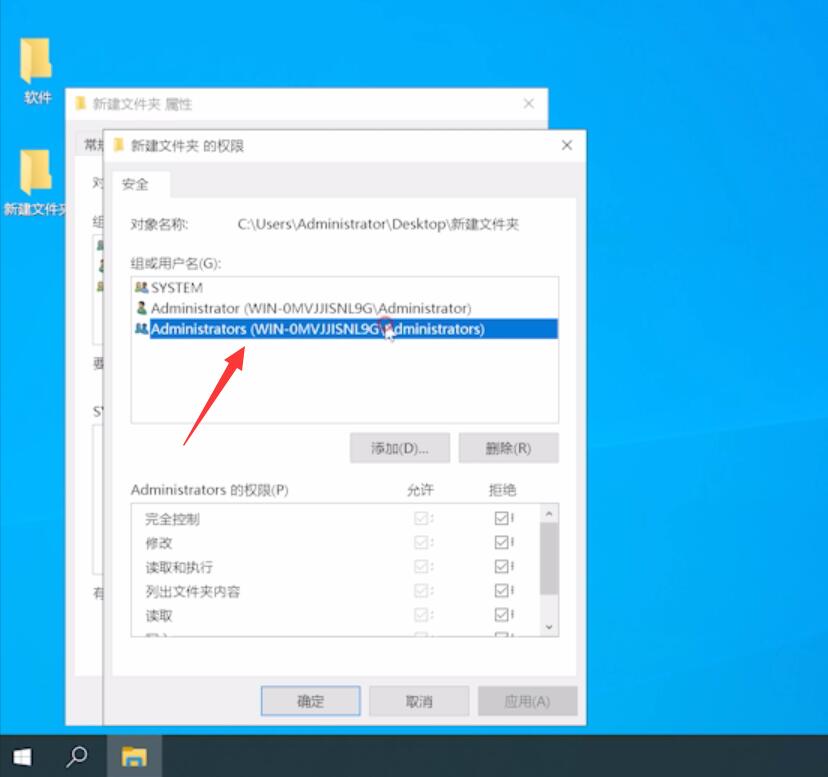Uncheck the 拒绝 checkbox for 完全控制

(501, 518)
